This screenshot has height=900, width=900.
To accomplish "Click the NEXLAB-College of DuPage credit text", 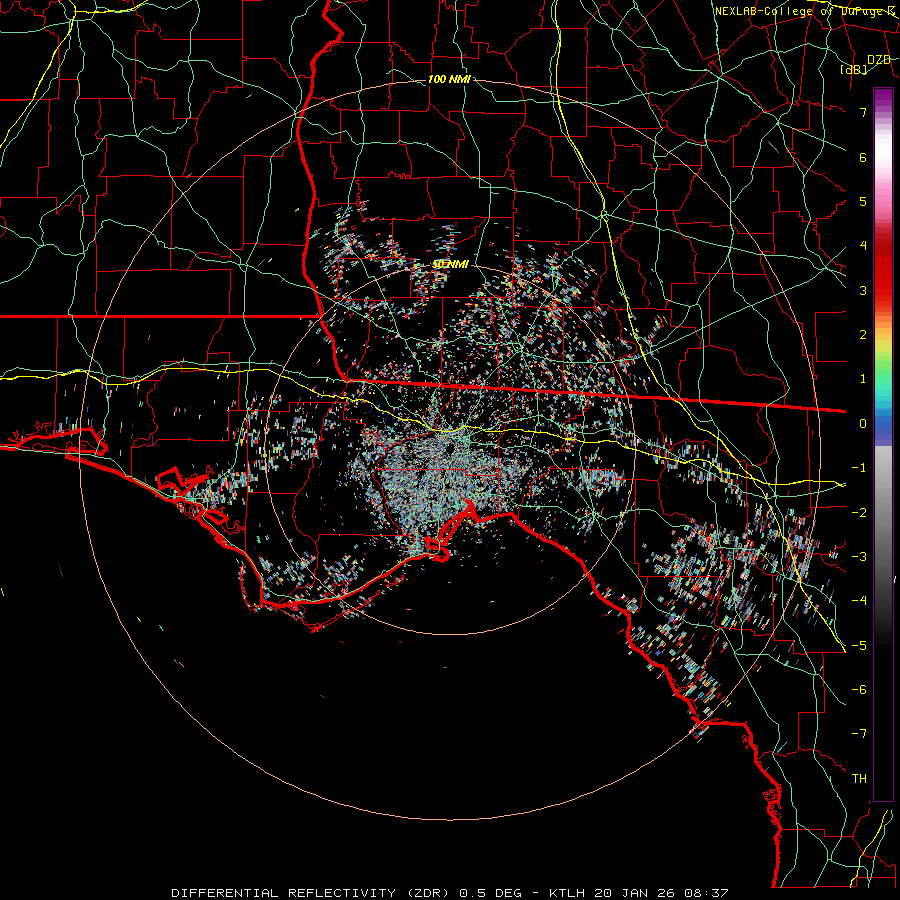I will [x=803, y=11].
